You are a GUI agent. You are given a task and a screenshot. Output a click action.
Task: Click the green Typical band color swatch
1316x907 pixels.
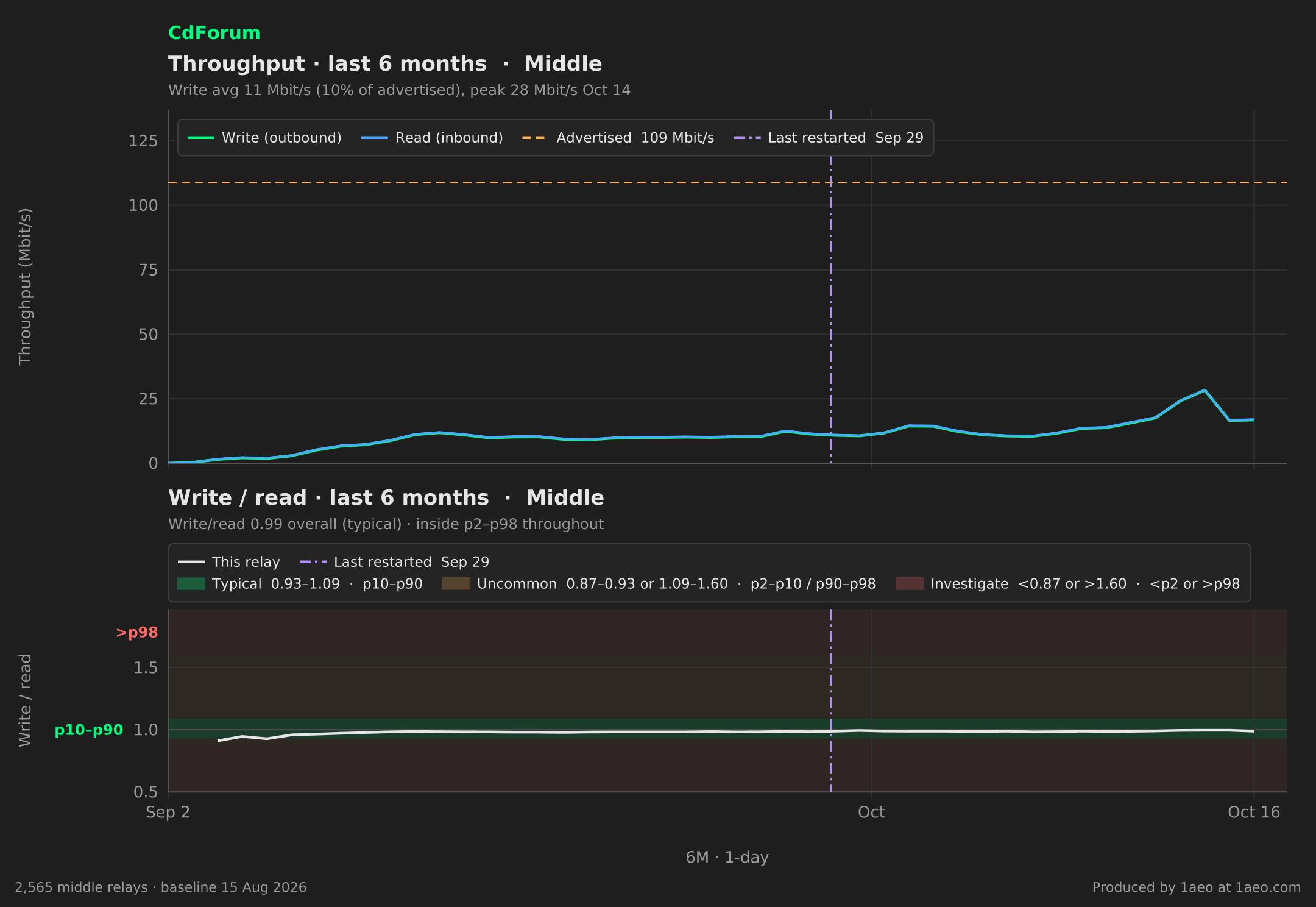tap(191, 584)
